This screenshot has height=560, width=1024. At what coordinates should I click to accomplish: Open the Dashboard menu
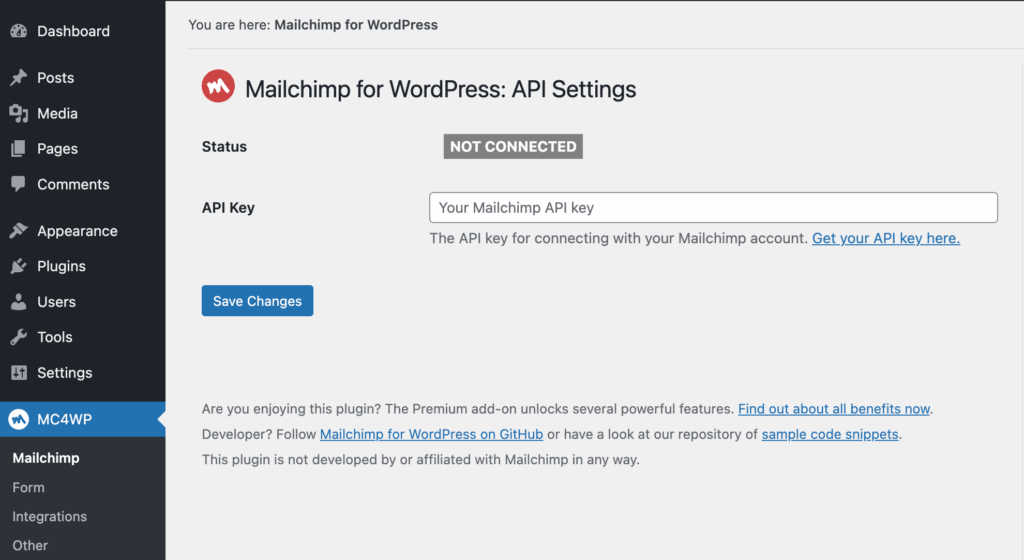pos(73,31)
